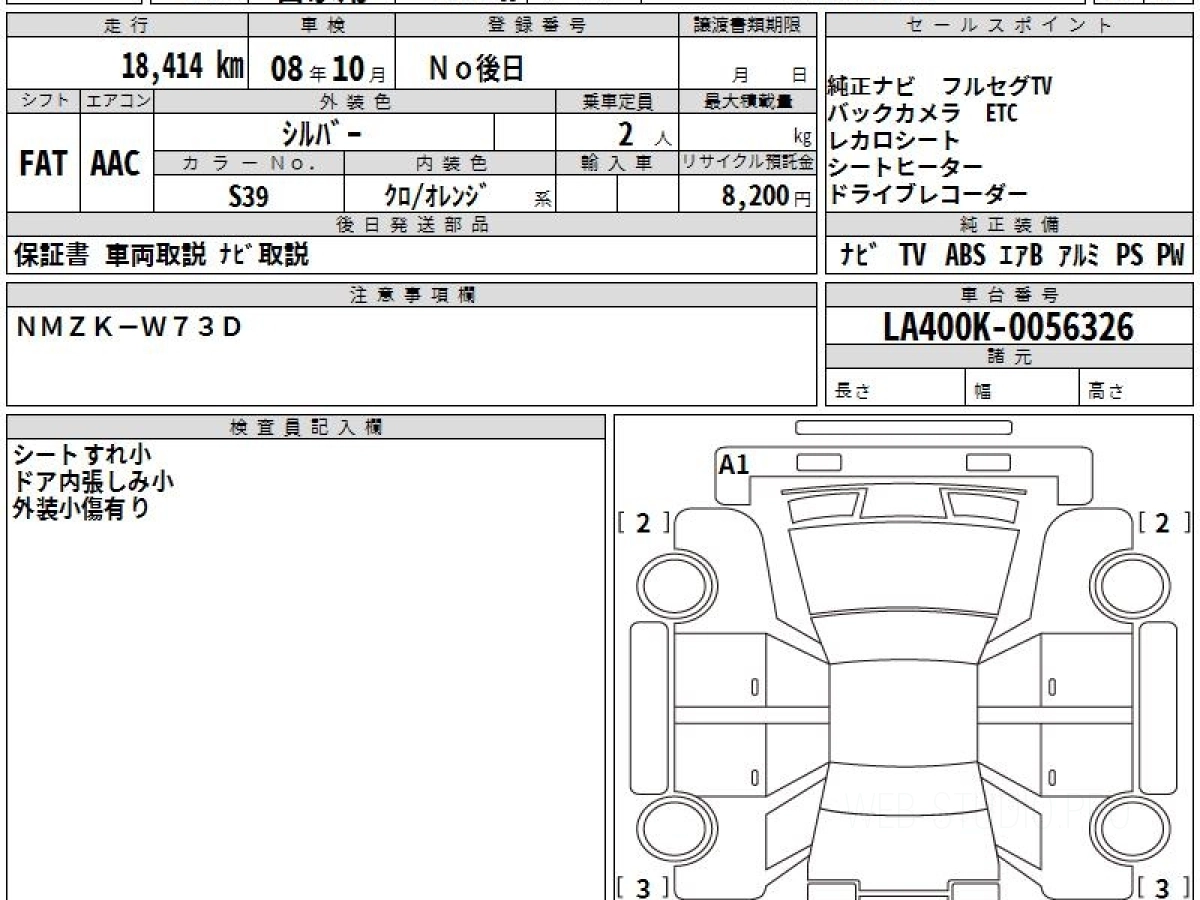The width and height of the screenshot is (1200, 900).
Task: Click the 最大積載量 header
Action: pyautogui.click(x=748, y=101)
